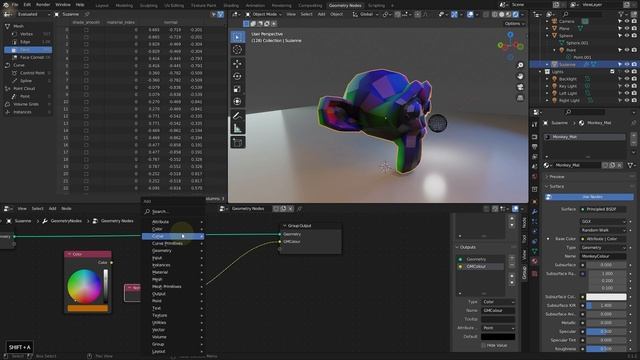Select rendered viewport shading sphere icon
Image resolution: width=640 pixels, height=360 pixels.
point(516,14)
